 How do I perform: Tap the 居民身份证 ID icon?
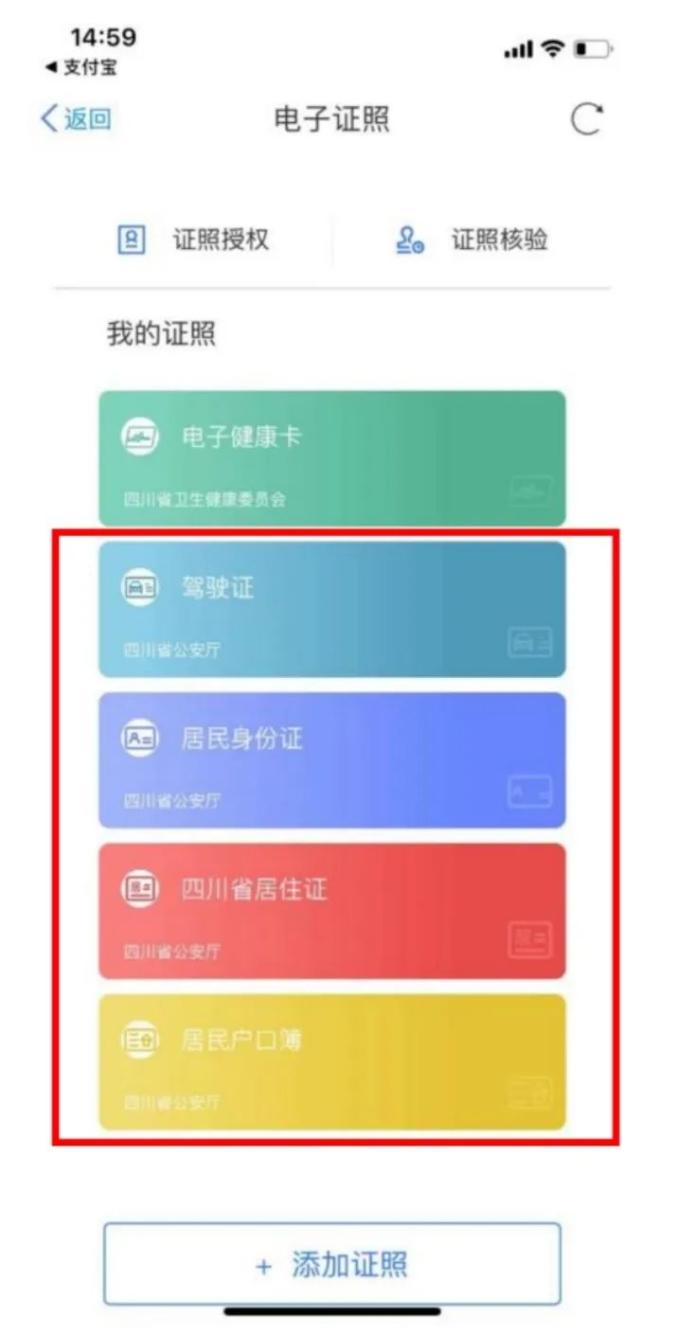(x=140, y=740)
